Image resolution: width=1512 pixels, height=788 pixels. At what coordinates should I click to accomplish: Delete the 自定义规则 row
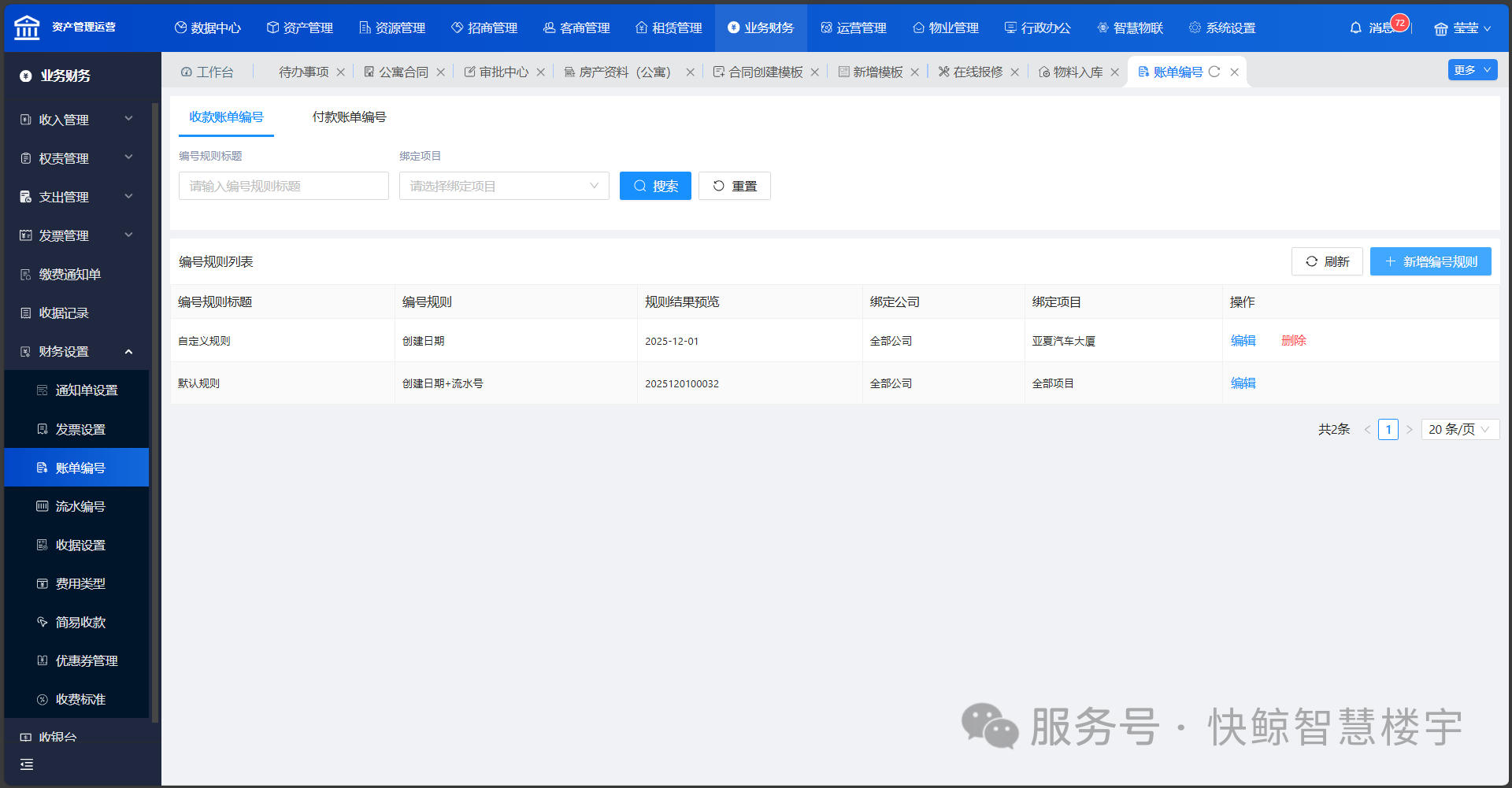coord(1293,341)
